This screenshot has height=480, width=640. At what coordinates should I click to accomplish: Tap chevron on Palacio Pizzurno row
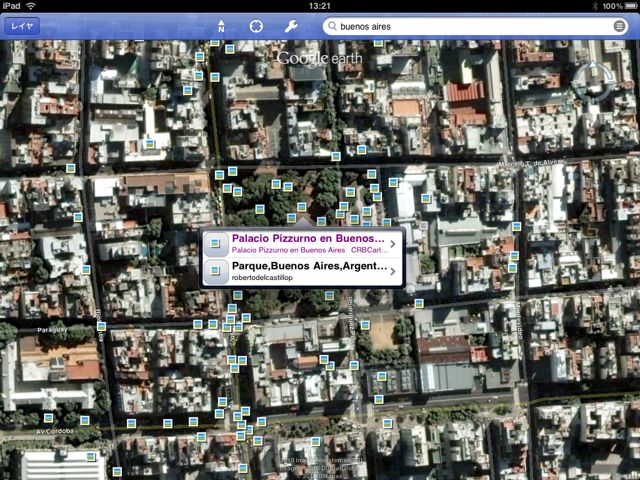click(x=393, y=244)
